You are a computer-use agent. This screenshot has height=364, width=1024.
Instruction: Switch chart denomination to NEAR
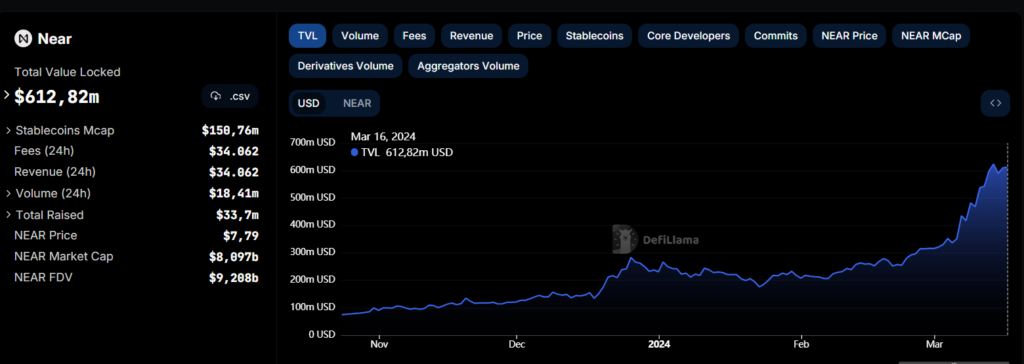click(x=357, y=103)
